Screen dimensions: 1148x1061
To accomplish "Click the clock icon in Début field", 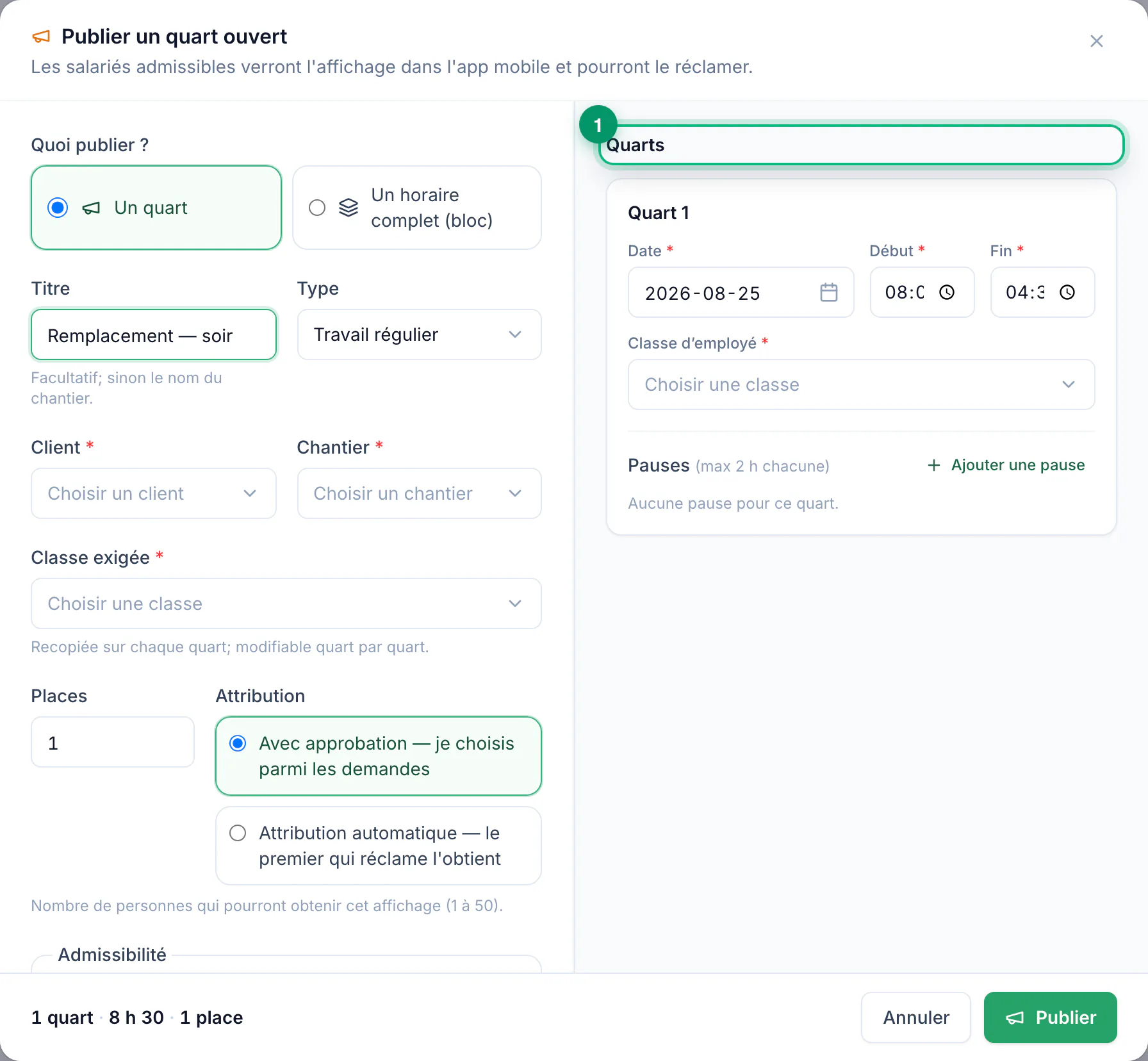I will 946,293.
